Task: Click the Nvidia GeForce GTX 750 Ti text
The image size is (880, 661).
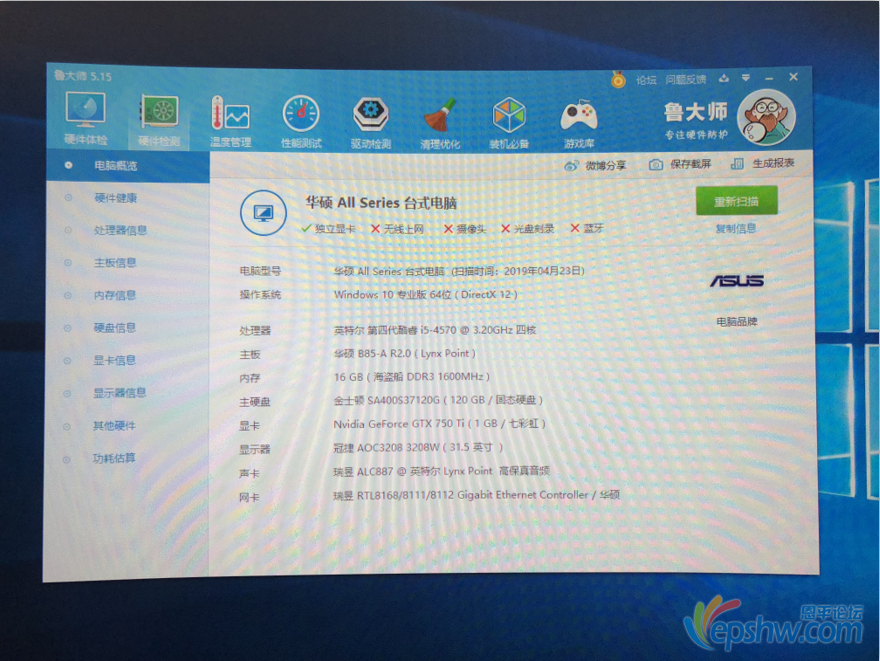Action: click(439, 424)
